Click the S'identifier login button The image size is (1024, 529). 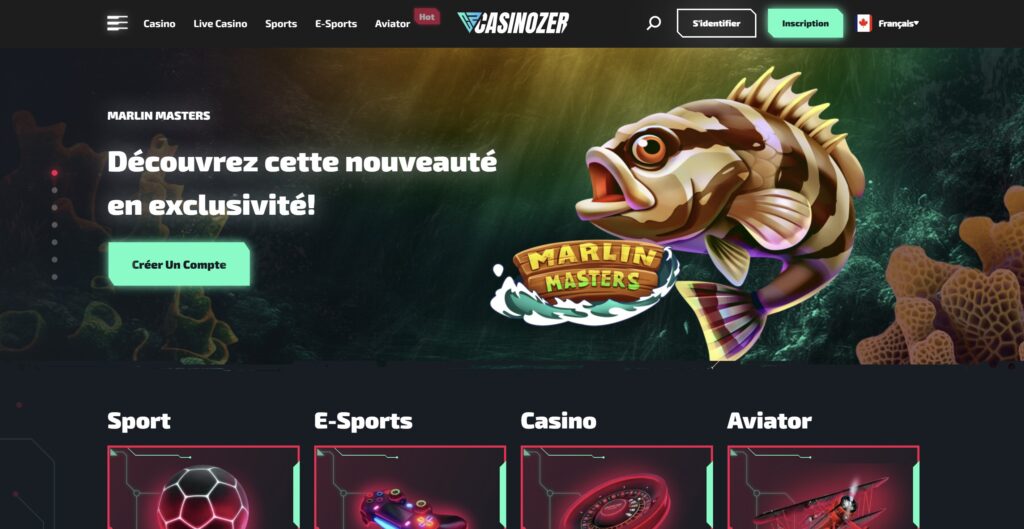pos(716,23)
